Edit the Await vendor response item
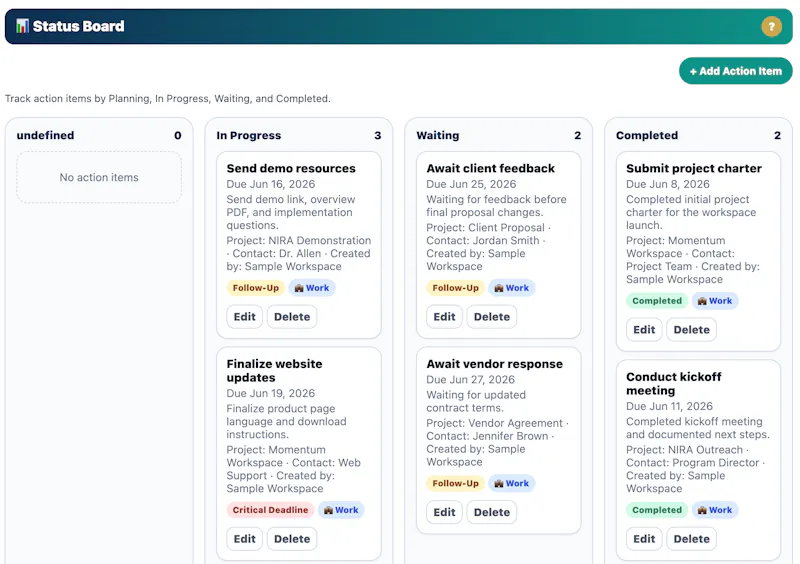 (444, 512)
